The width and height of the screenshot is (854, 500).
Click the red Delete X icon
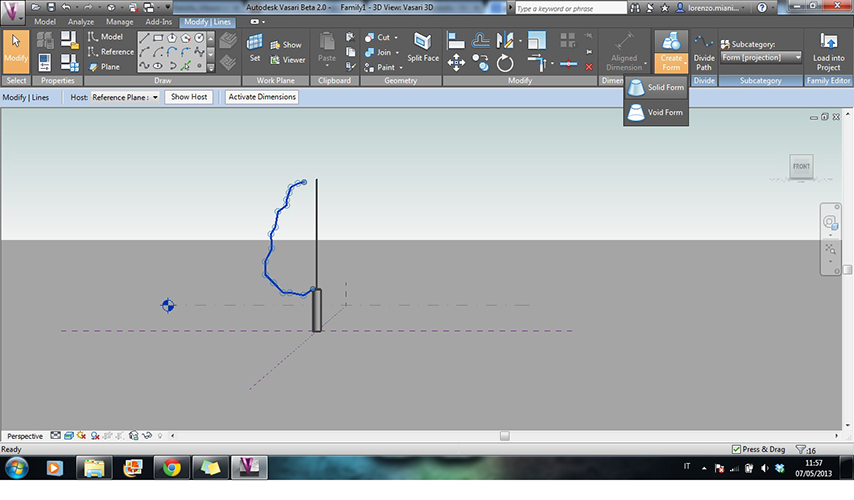tap(589, 66)
